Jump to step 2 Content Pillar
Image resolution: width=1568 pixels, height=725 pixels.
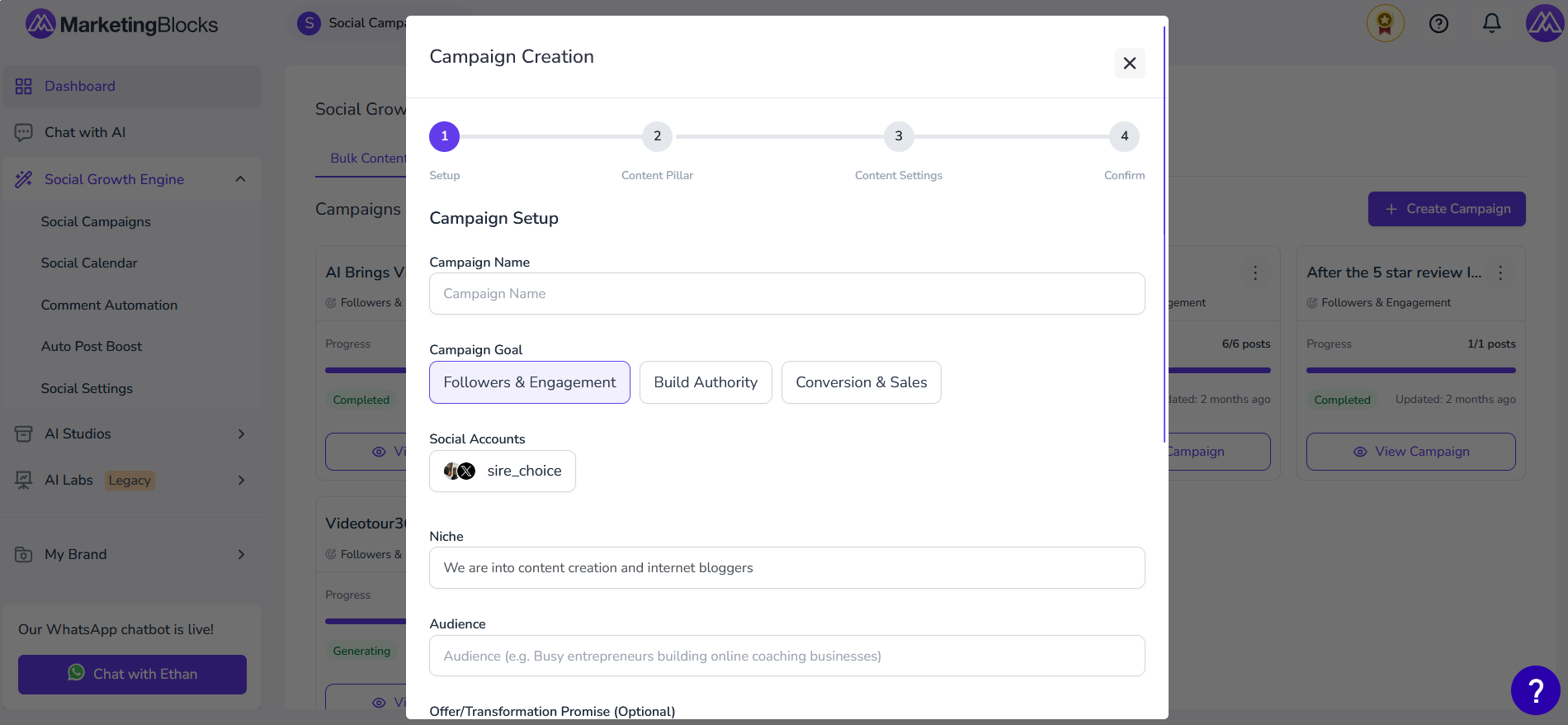(657, 136)
